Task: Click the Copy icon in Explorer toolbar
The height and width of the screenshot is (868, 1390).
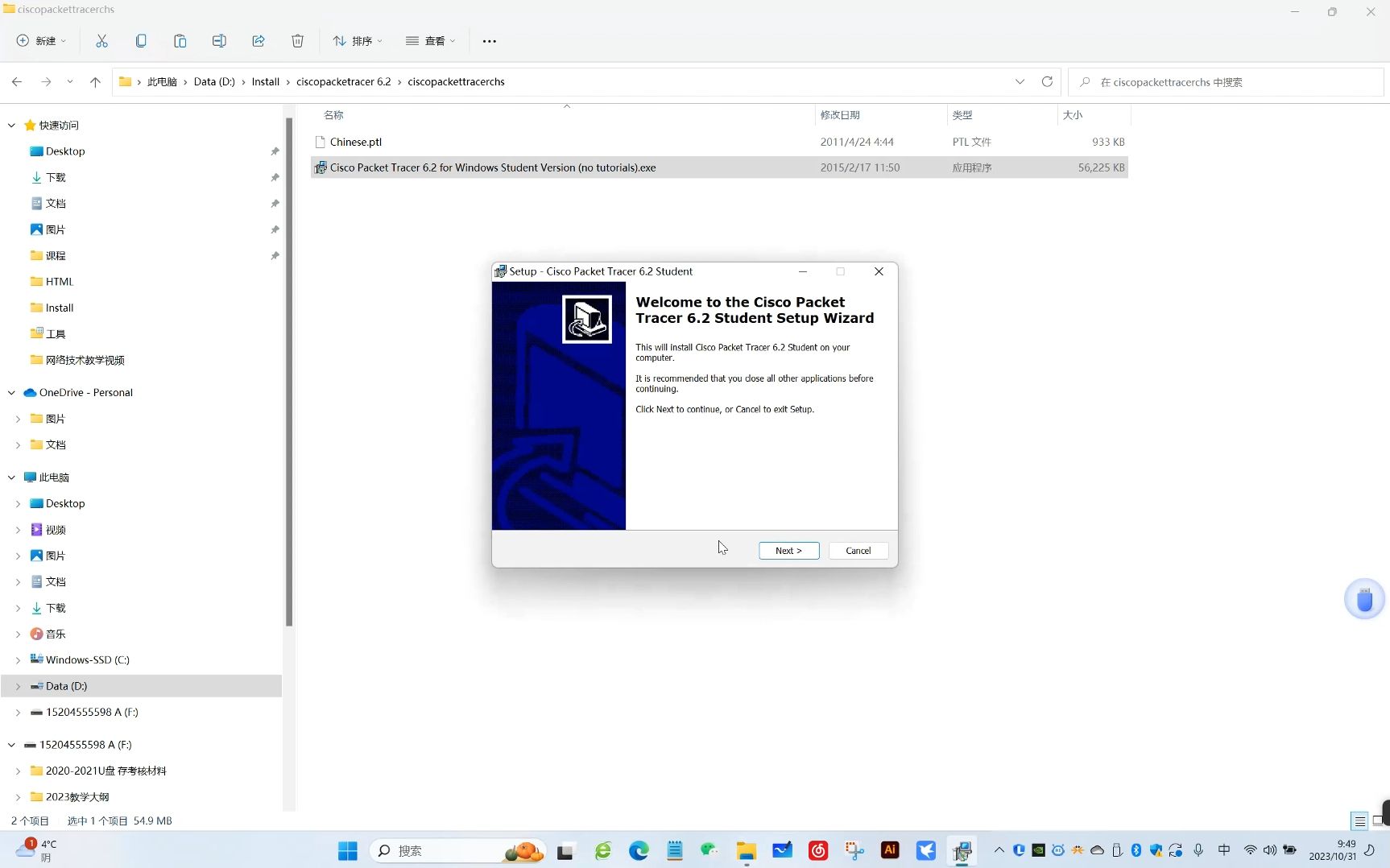Action: coord(141,41)
